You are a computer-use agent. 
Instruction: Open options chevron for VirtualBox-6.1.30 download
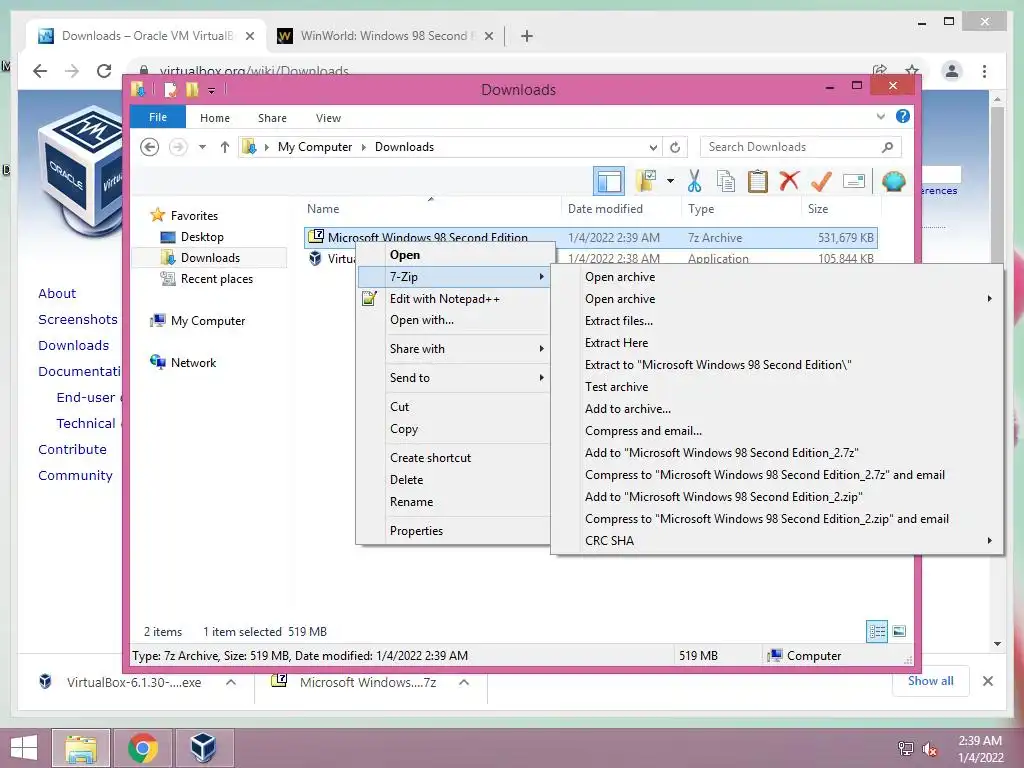tap(231, 682)
